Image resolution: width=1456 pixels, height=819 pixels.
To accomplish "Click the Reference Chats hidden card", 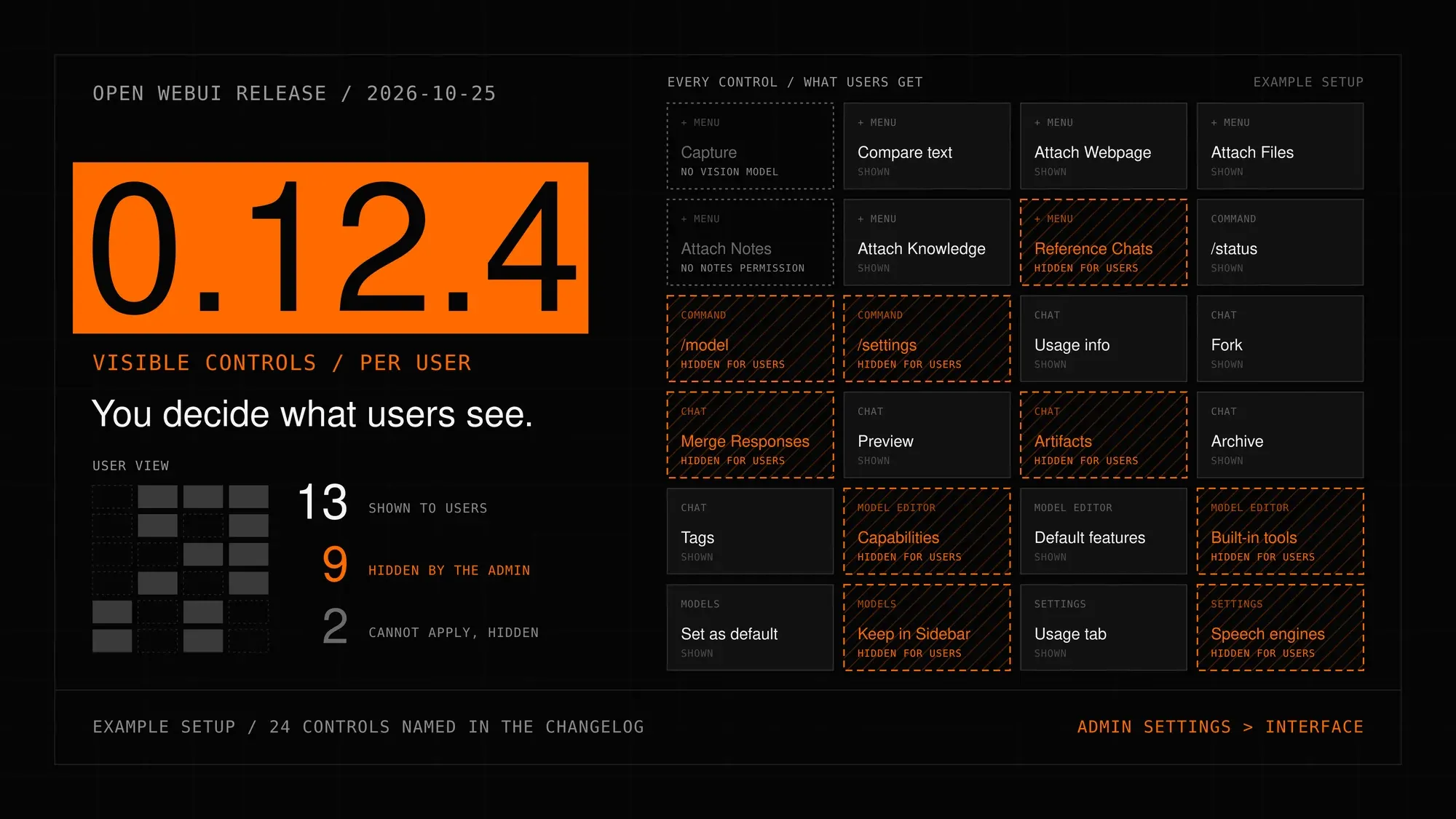I will pyautogui.click(x=1104, y=242).
